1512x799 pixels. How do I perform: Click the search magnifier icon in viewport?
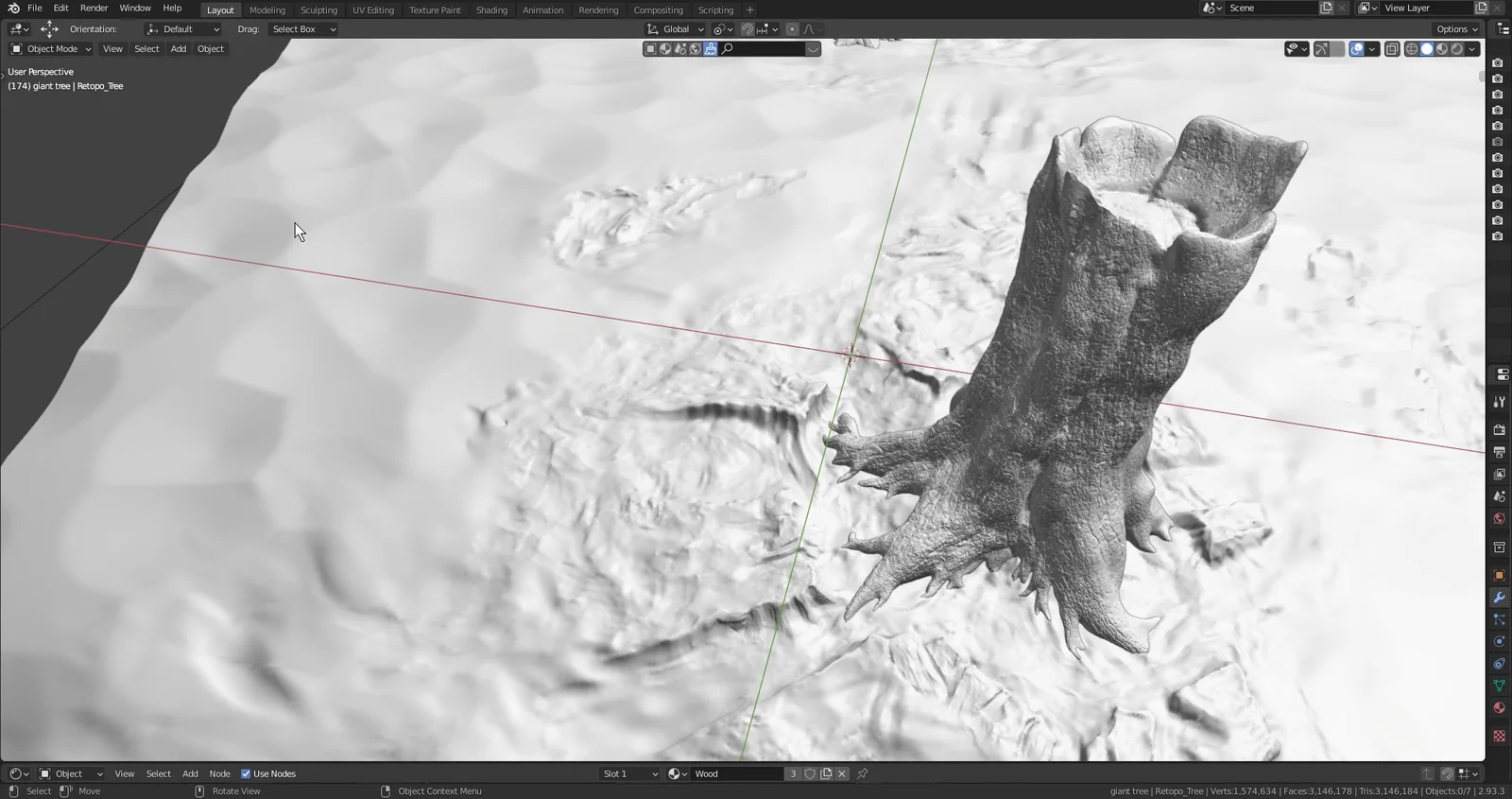(x=727, y=49)
